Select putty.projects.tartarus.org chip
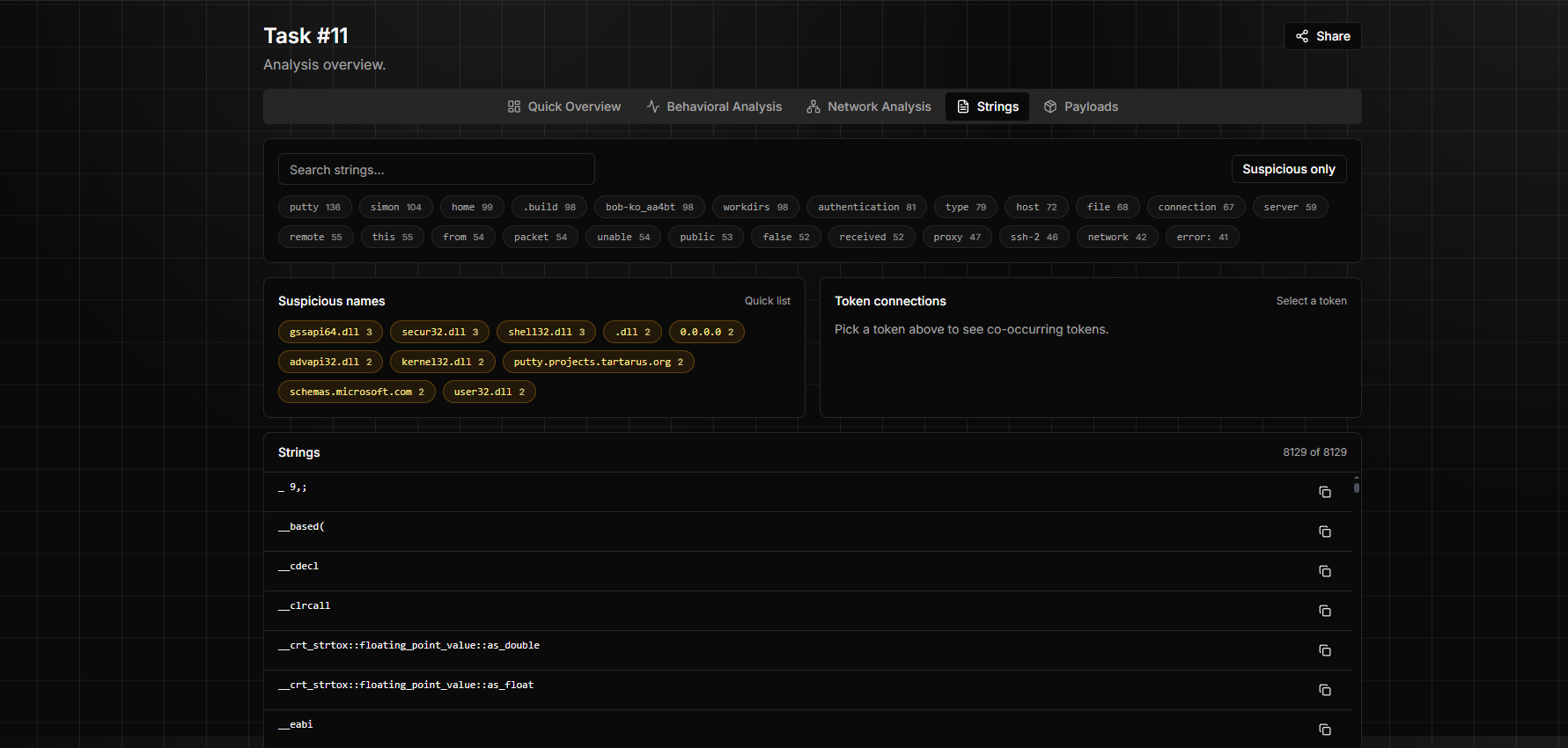The height and width of the screenshot is (748, 1568). [x=599, y=362]
